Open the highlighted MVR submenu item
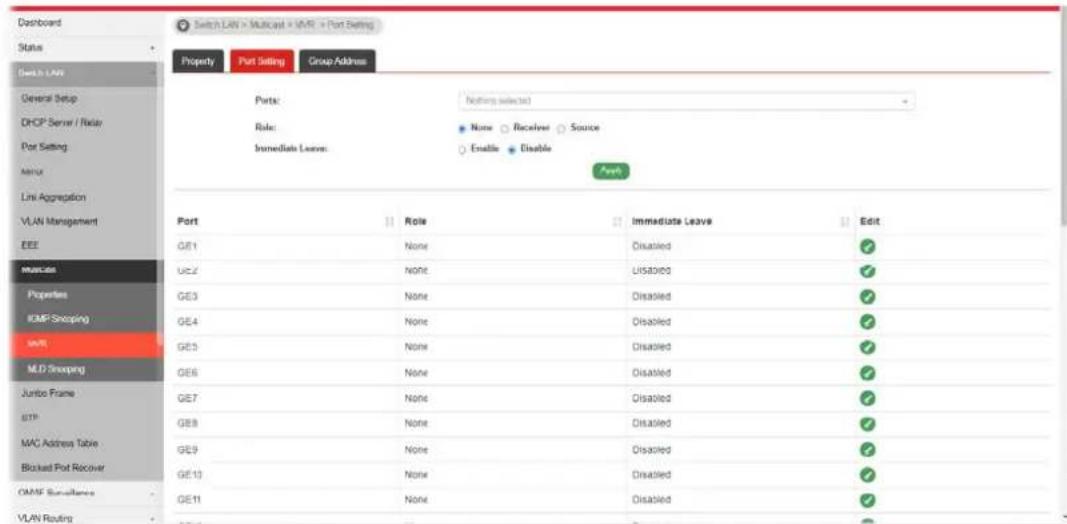Screen dimensions: 1067x524 87,345
